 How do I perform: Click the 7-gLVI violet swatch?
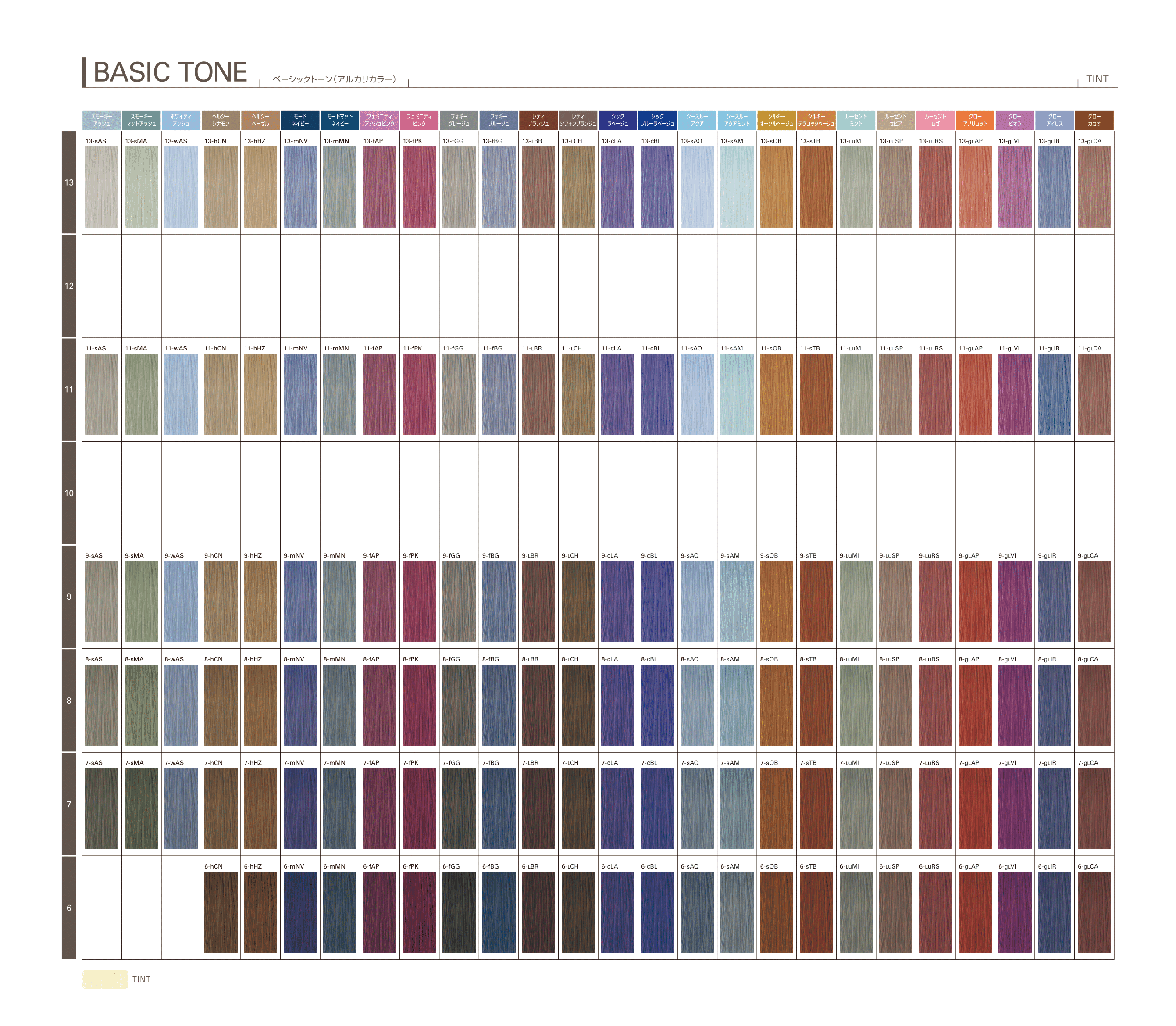pos(1015,808)
